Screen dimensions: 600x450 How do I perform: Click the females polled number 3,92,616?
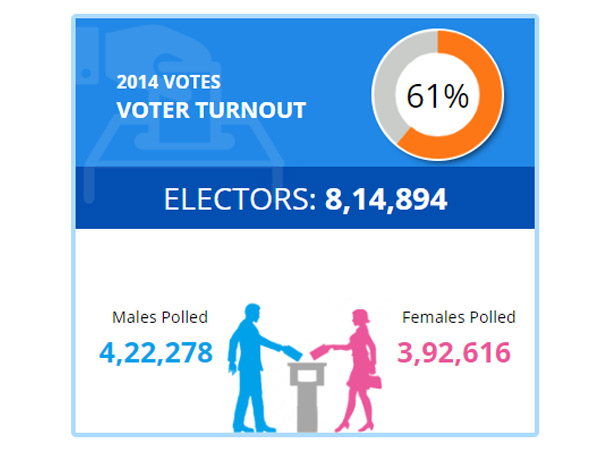click(x=454, y=352)
